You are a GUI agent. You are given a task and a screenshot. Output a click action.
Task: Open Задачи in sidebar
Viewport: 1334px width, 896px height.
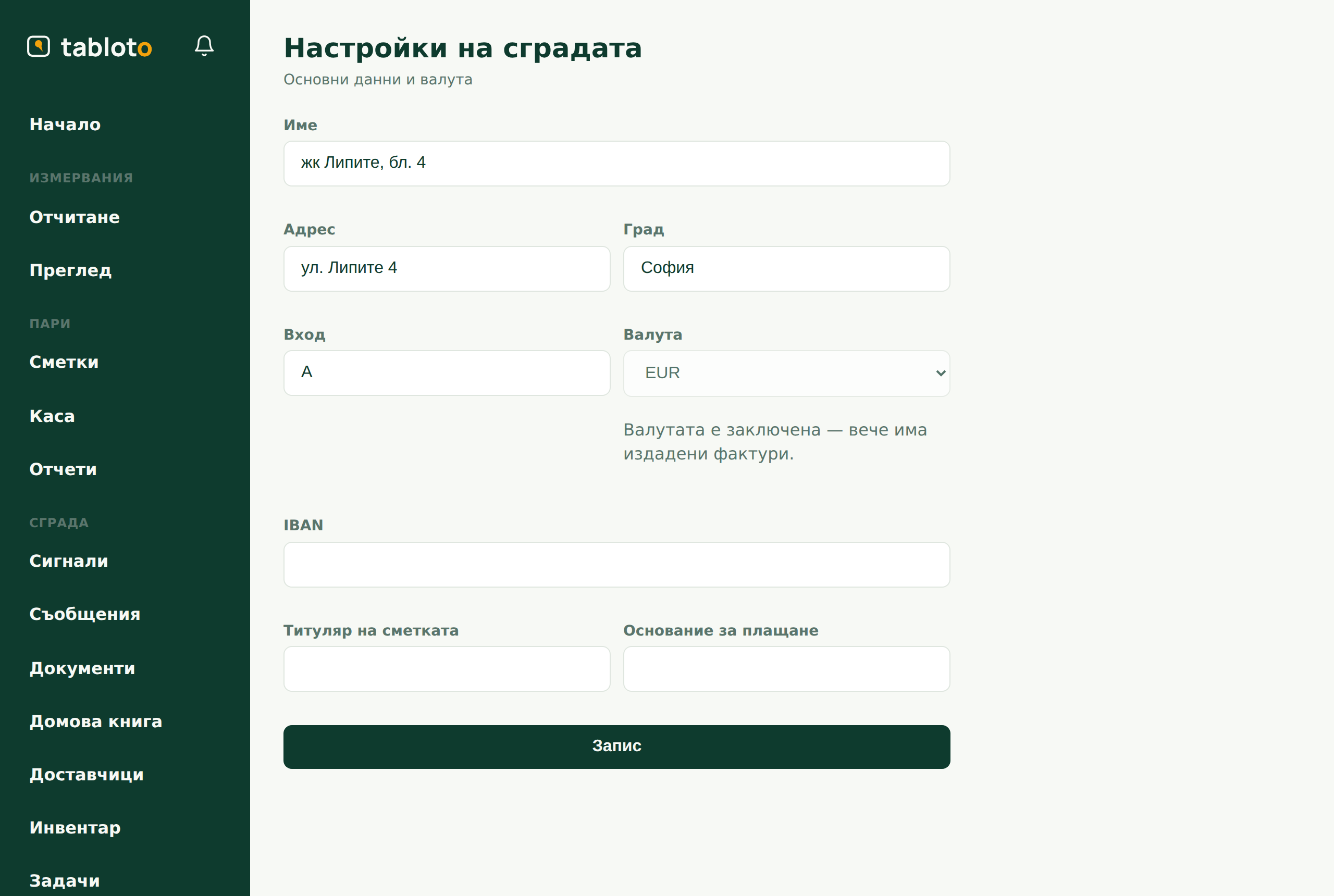tap(65, 880)
